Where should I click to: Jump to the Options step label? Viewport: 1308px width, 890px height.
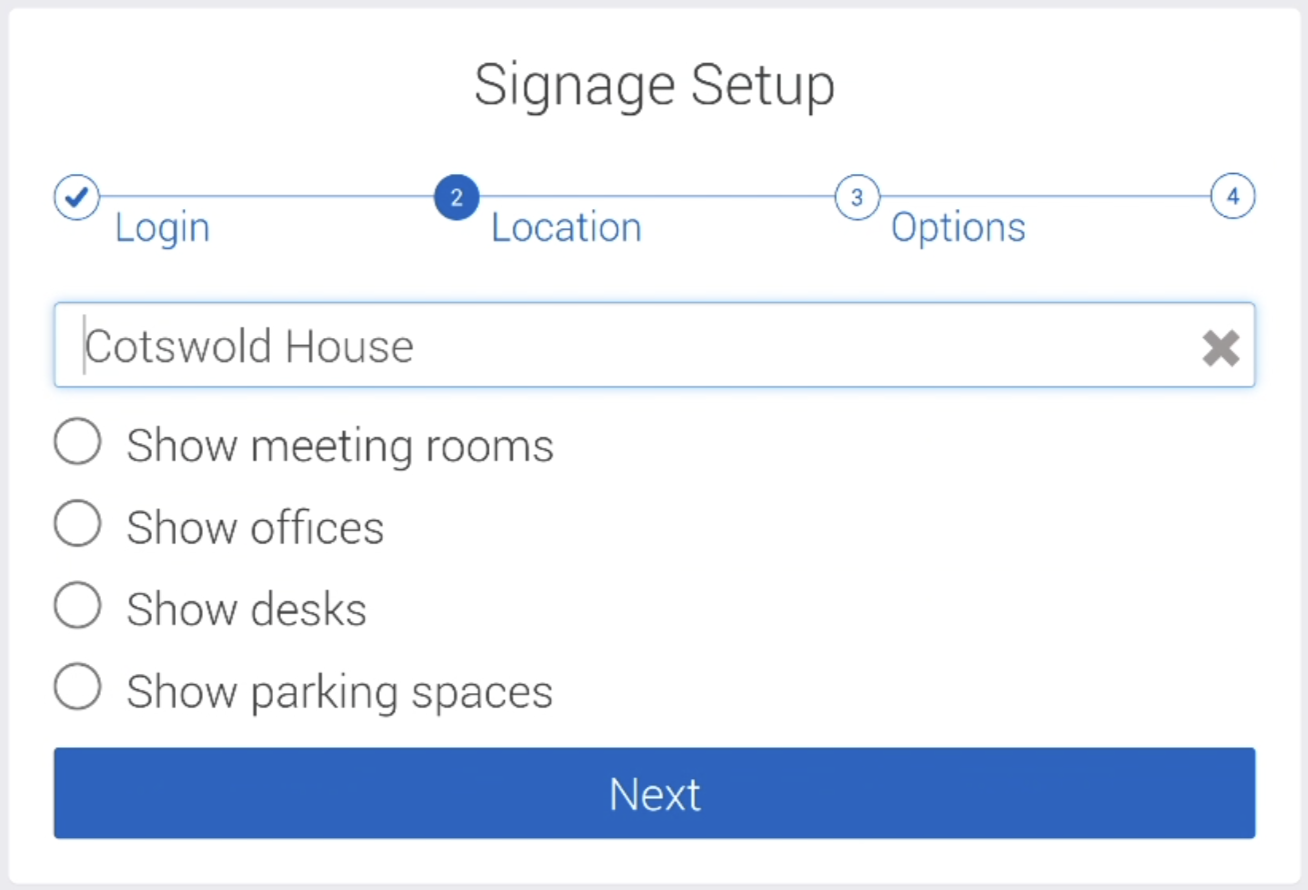(x=958, y=228)
